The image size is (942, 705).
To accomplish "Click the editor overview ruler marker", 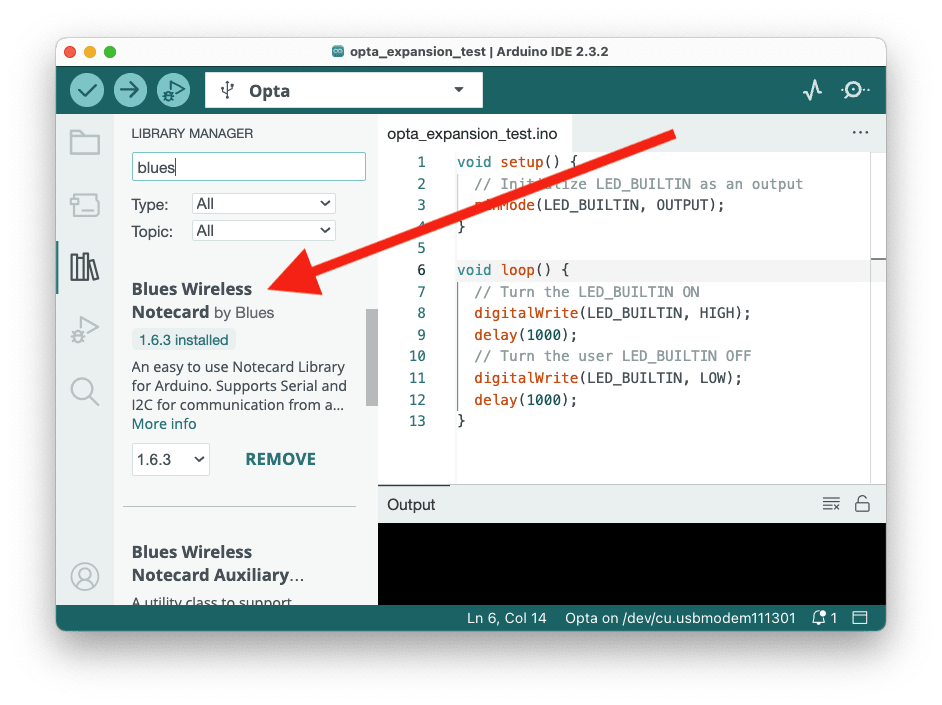I will 878,259.
